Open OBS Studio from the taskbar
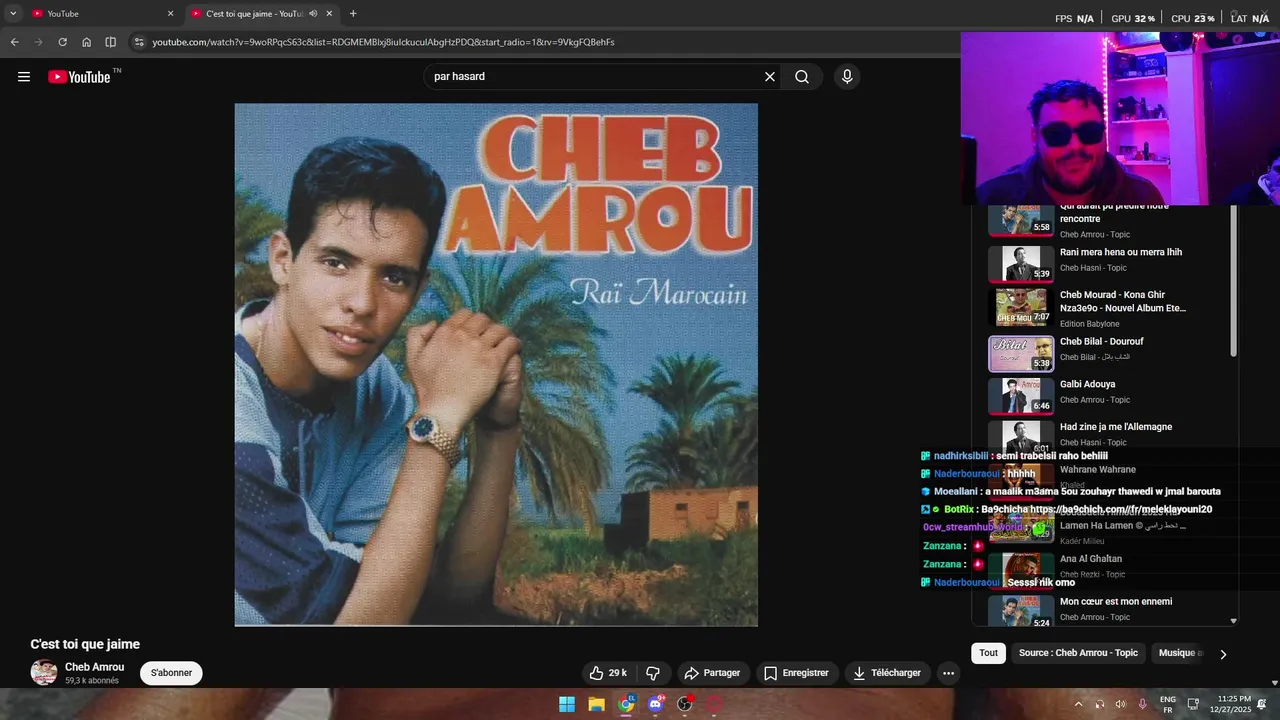This screenshot has width=1280, height=720. (685, 704)
